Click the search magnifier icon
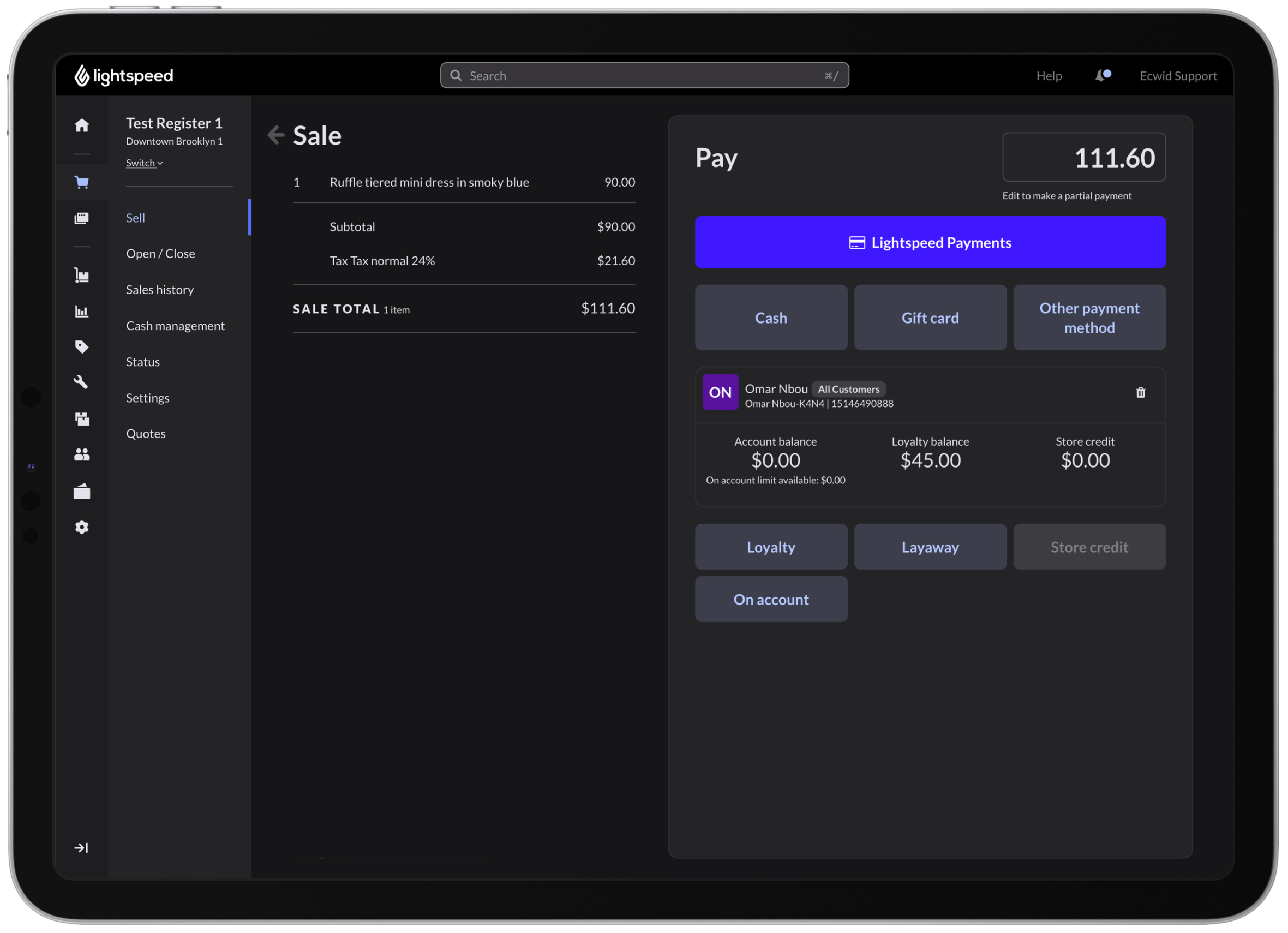This screenshot has height=933, width=1288. coord(456,75)
